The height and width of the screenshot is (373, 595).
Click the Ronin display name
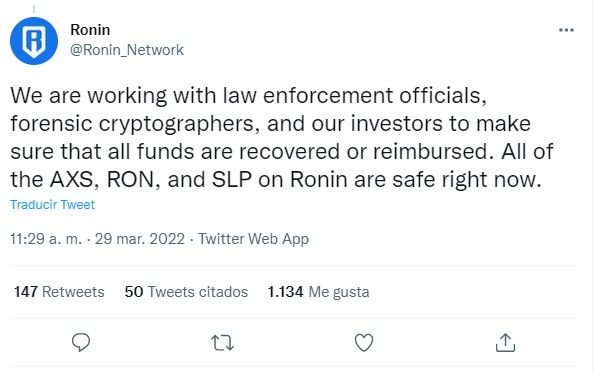90,30
